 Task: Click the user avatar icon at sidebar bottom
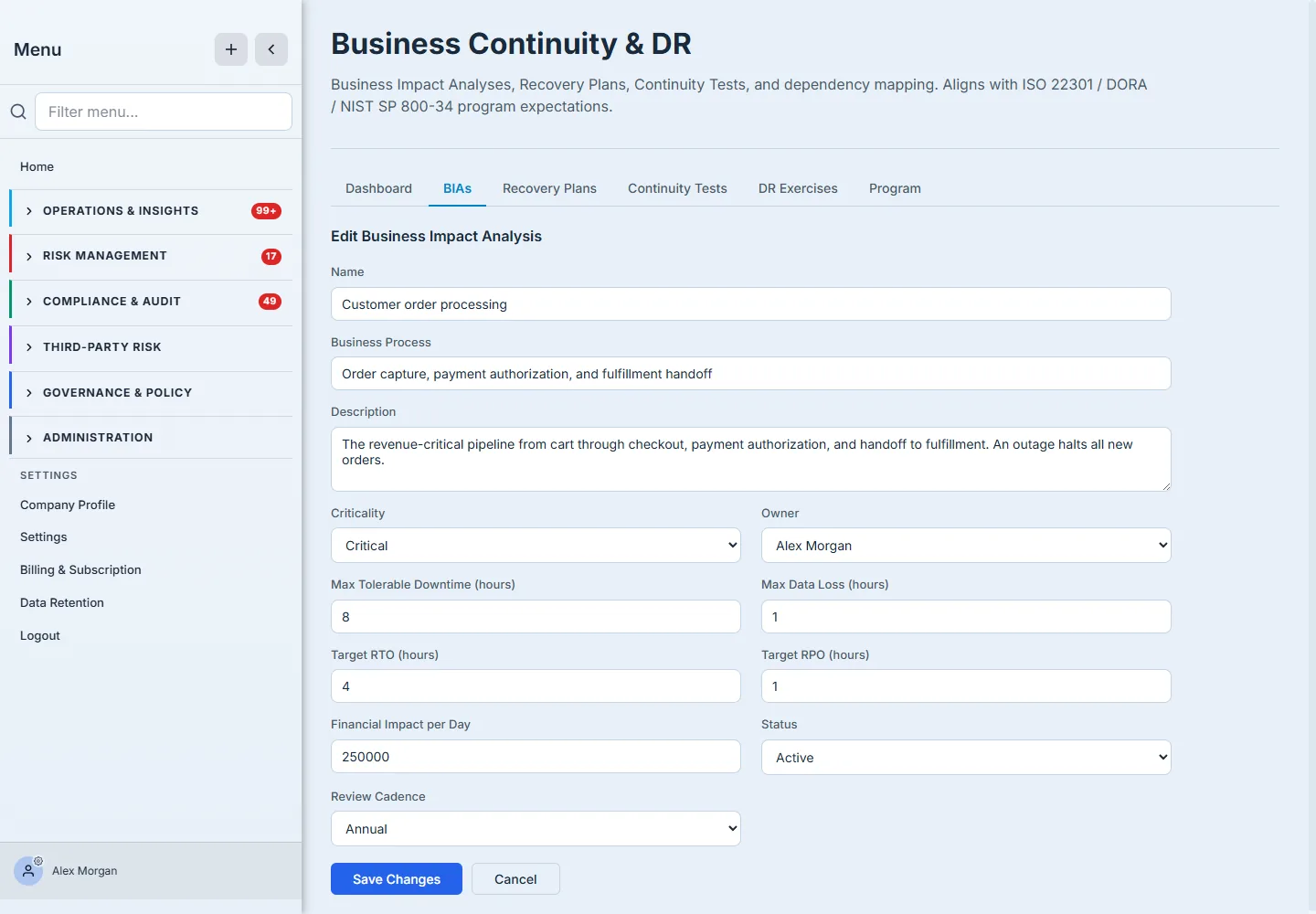tap(28, 871)
